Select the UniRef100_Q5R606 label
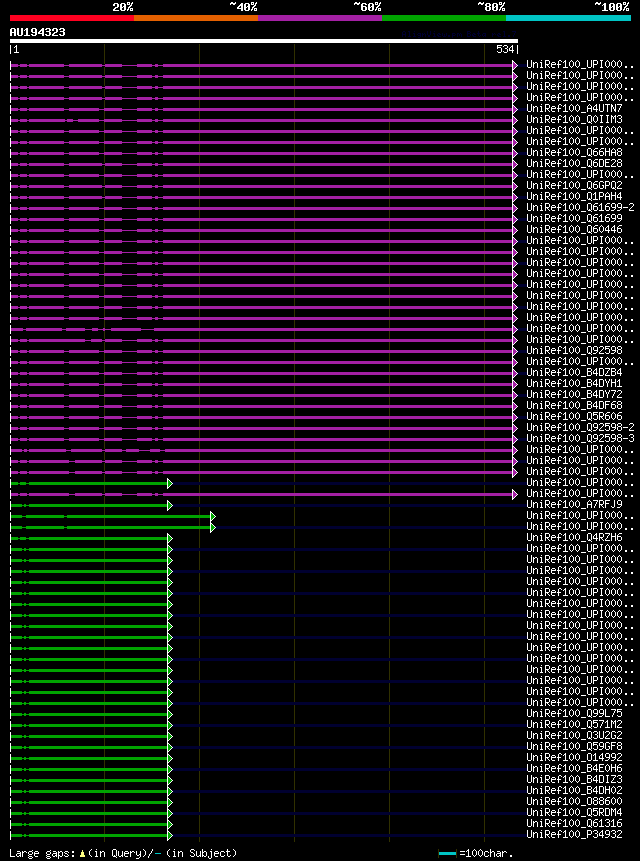Screen dimensions: 640x861 point(574,417)
